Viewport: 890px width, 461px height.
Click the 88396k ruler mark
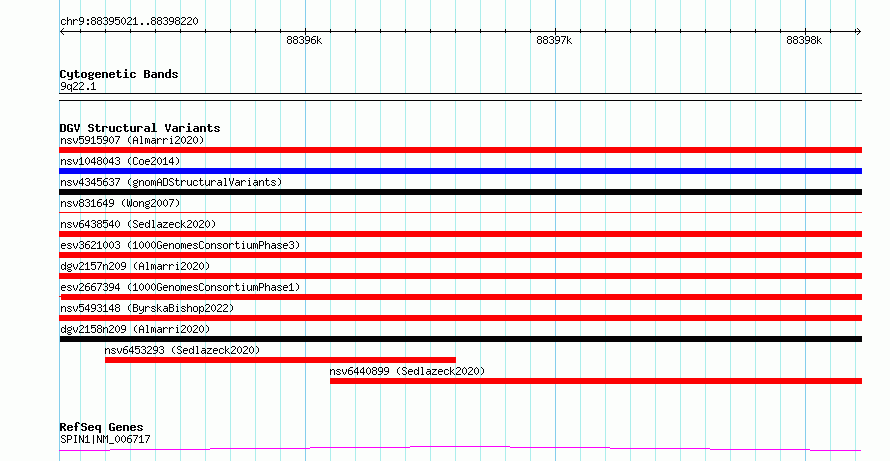click(x=304, y=40)
